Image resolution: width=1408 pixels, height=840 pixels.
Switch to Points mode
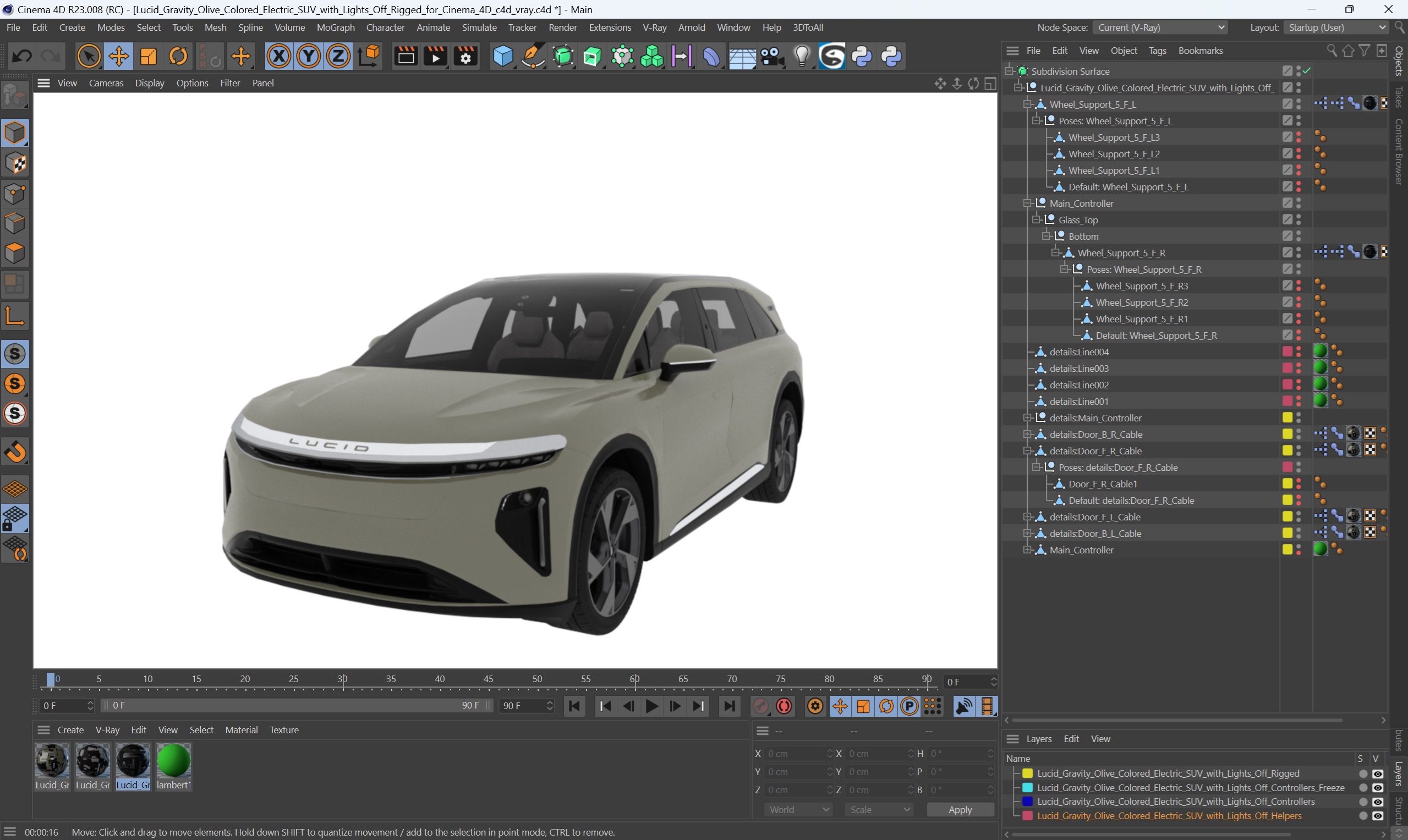tap(15, 194)
